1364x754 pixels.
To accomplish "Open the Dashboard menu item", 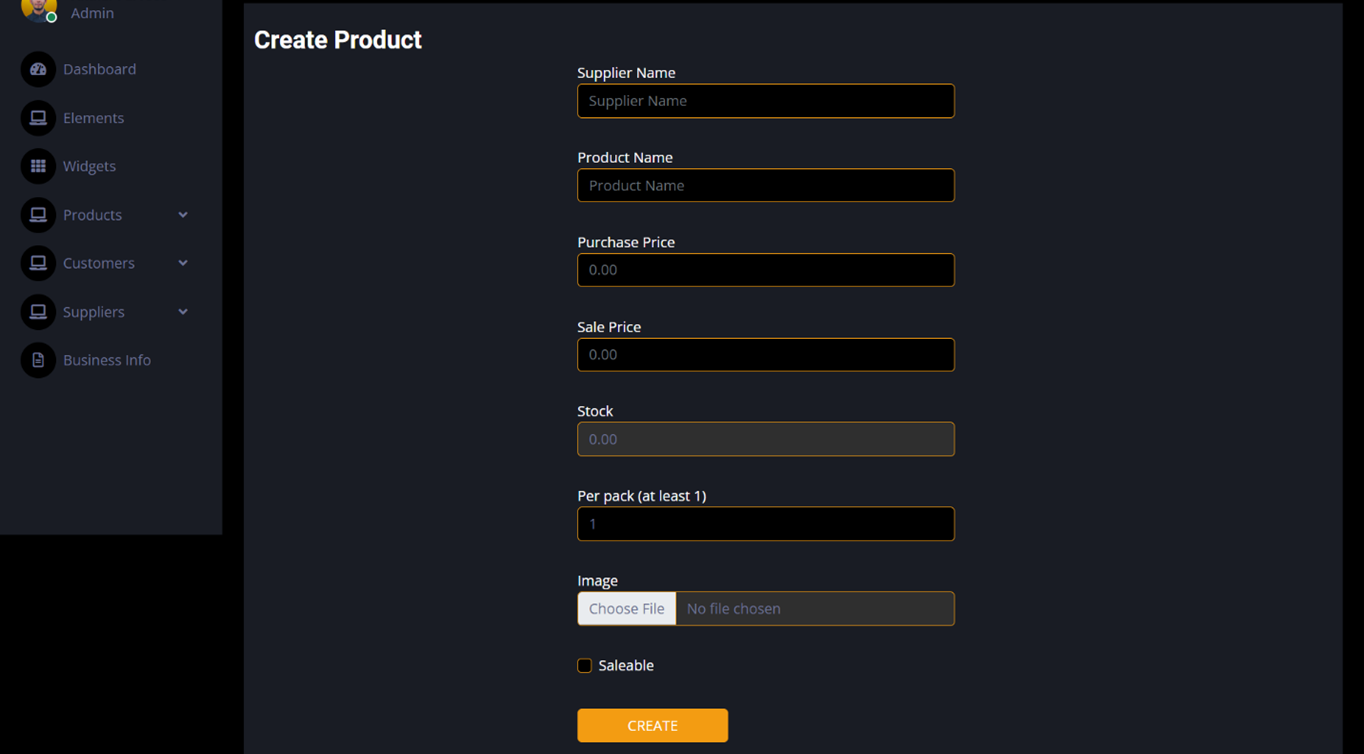I will pyautogui.click(x=99, y=69).
